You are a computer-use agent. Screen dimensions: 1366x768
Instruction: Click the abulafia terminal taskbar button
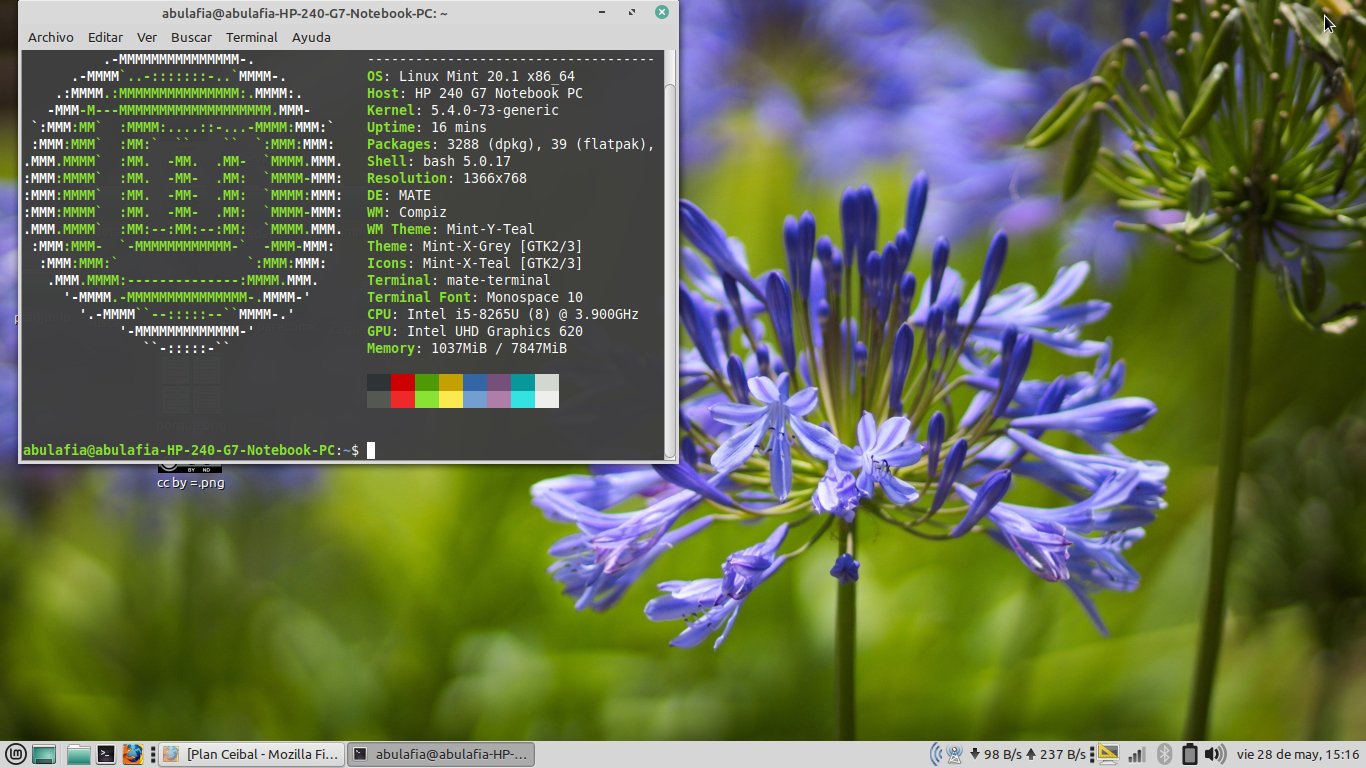(440, 755)
